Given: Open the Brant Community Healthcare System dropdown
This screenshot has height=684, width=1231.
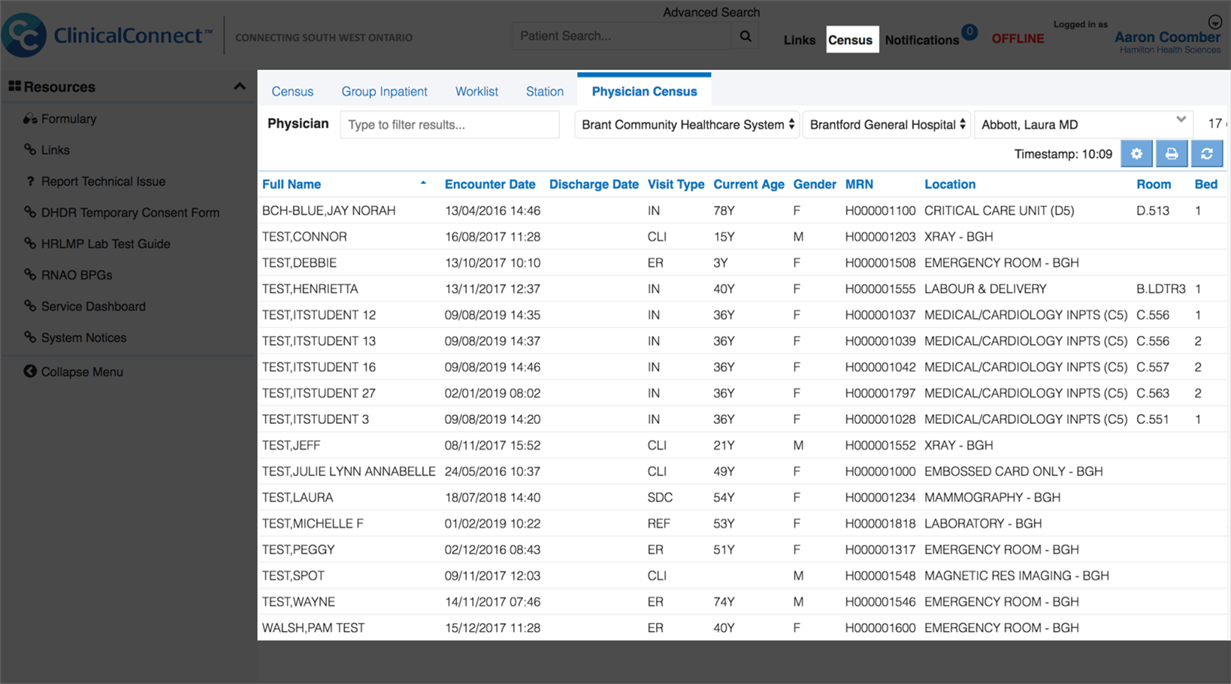Looking at the screenshot, I should [687, 125].
